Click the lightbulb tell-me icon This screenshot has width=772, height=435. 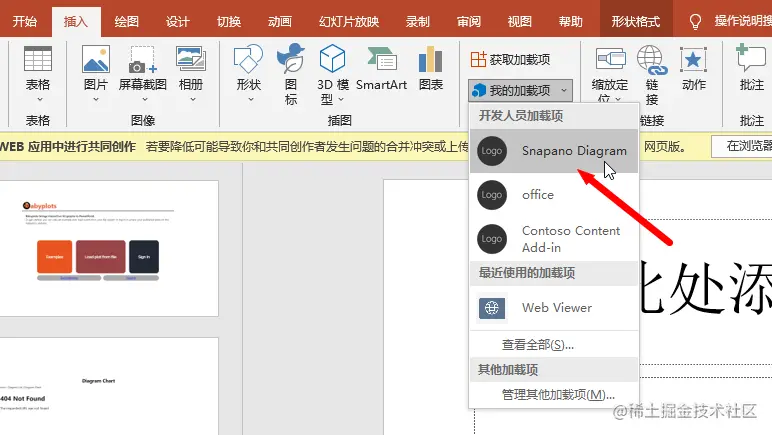pos(695,22)
